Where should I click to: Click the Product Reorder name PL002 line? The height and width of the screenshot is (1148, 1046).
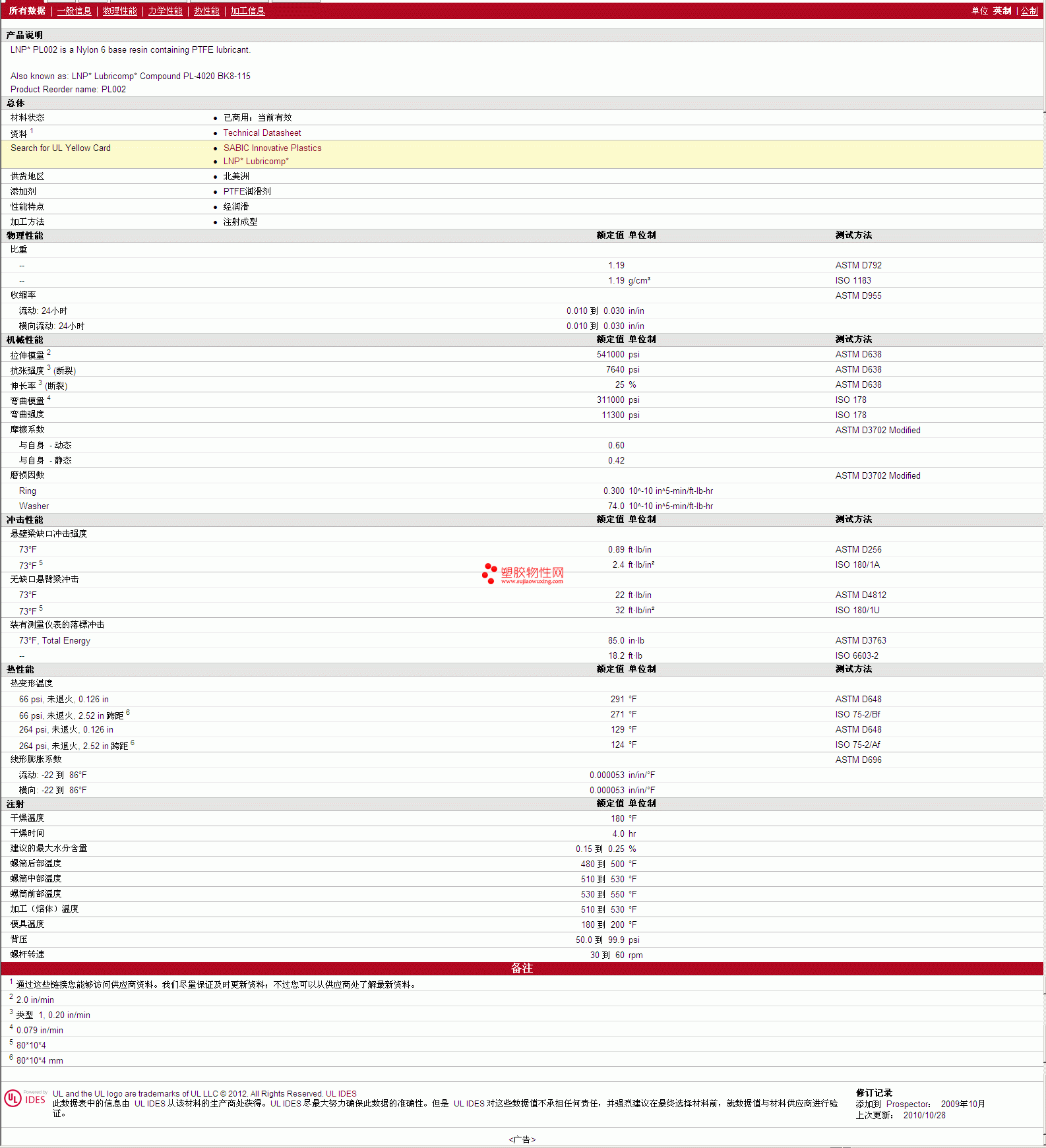click(68, 90)
